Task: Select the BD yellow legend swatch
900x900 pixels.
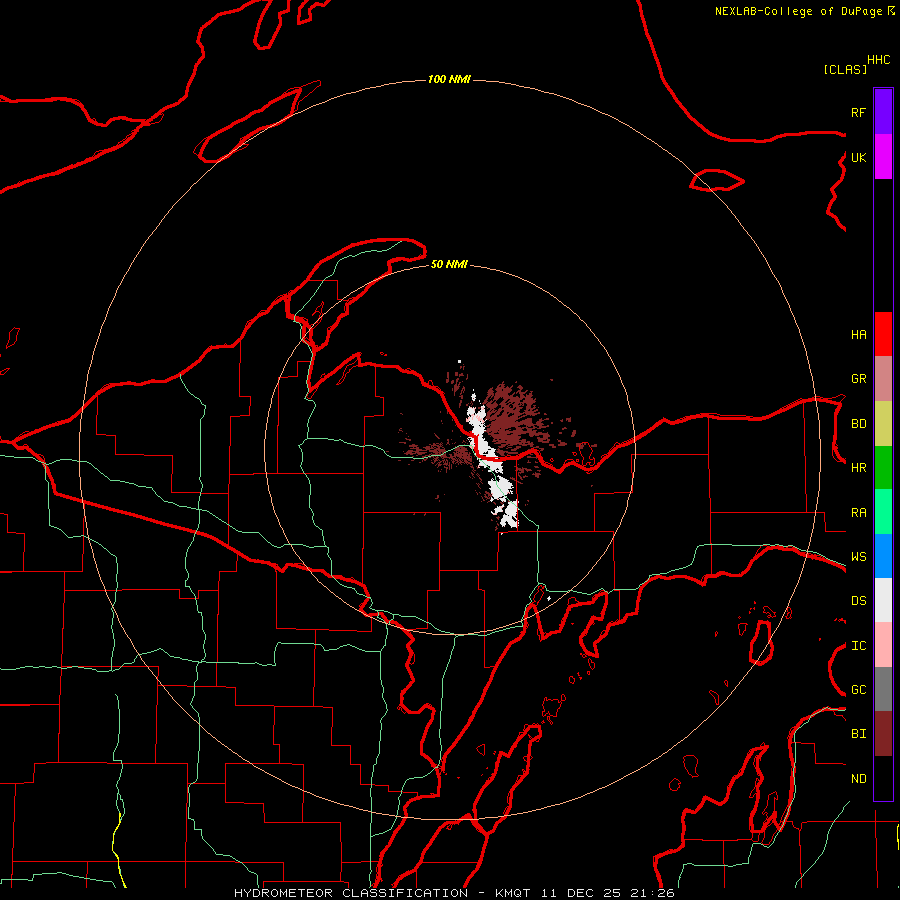Action: (883, 423)
